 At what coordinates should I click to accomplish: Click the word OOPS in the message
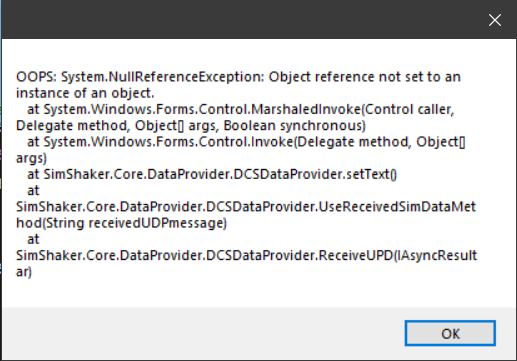point(35,77)
